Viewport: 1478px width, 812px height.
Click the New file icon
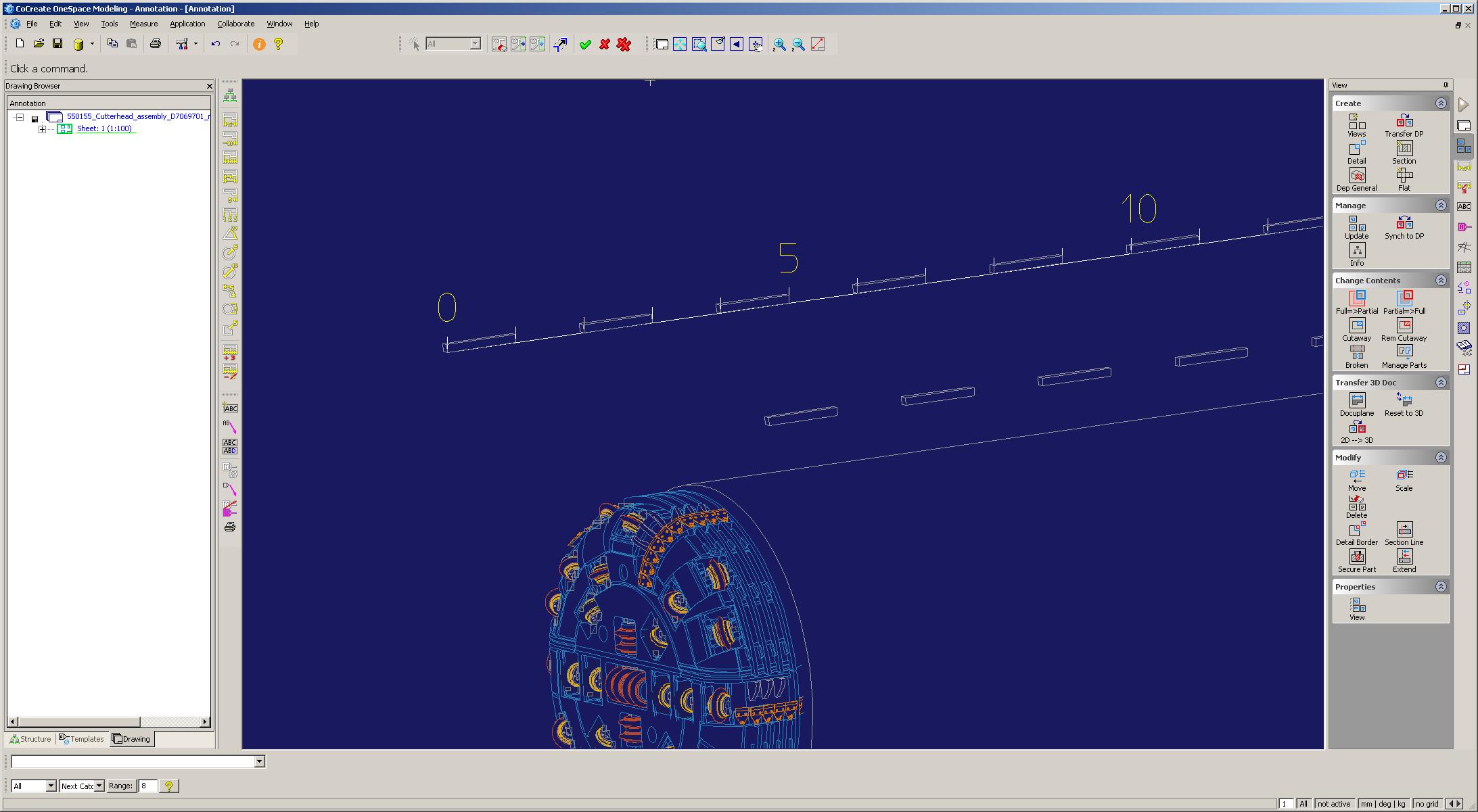pyautogui.click(x=20, y=44)
